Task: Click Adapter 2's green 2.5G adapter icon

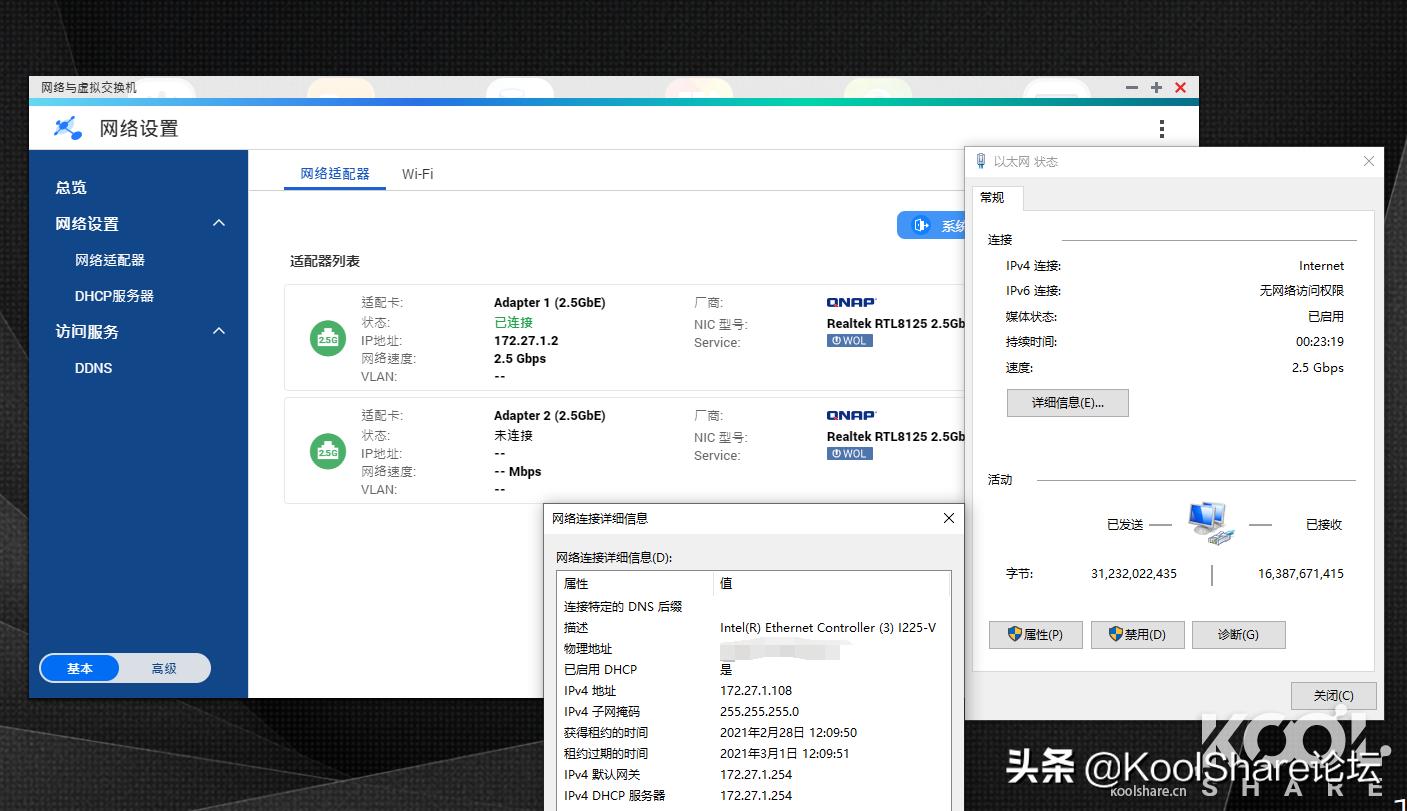Action: 327,451
